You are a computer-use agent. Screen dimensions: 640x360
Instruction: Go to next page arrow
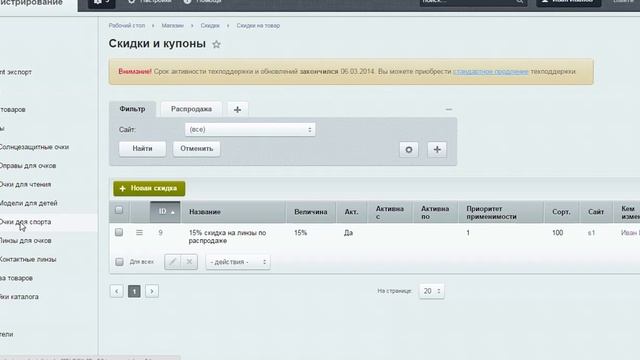(152, 291)
